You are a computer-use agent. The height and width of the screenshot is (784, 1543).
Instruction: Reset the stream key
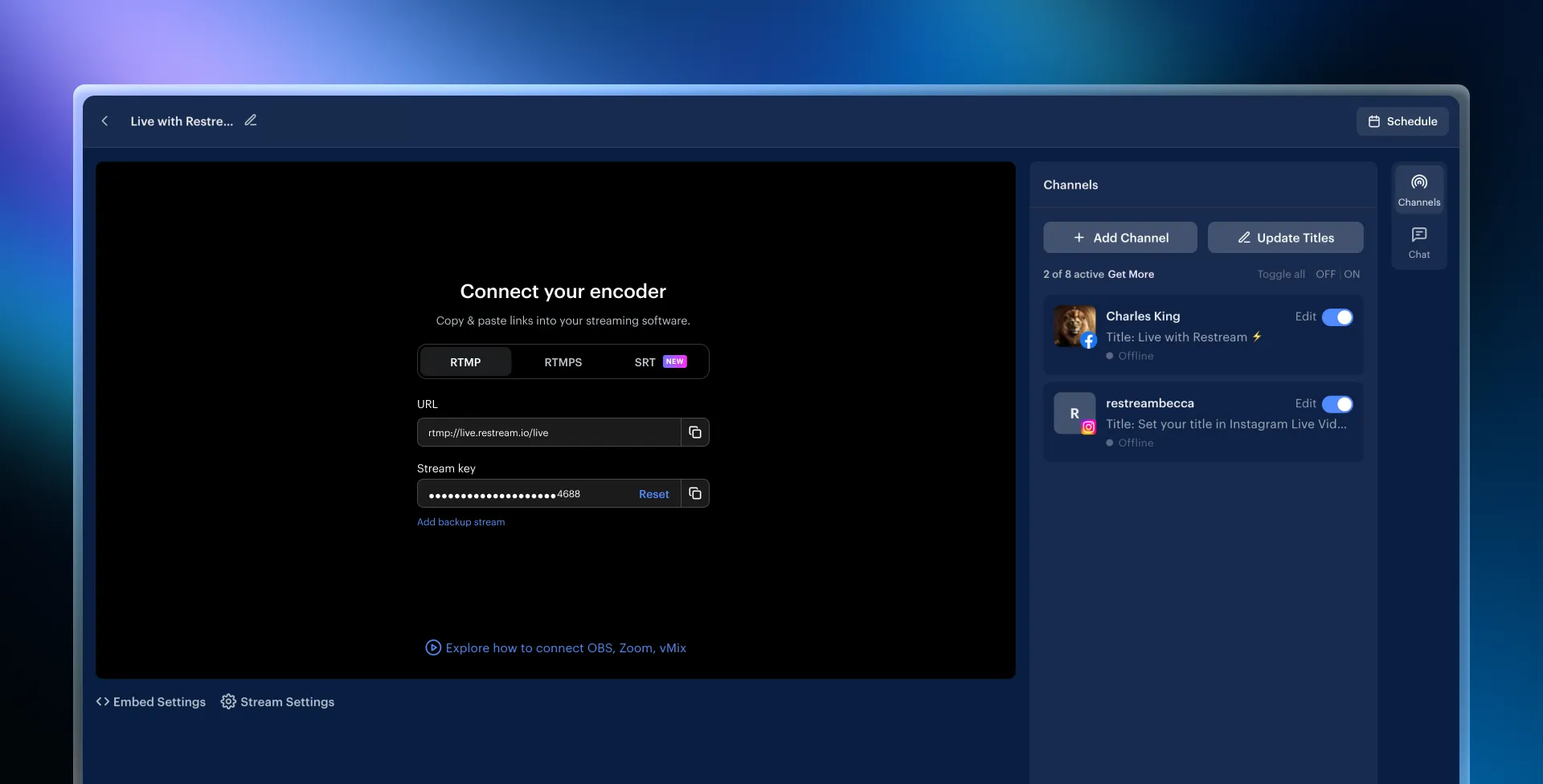tap(653, 493)
